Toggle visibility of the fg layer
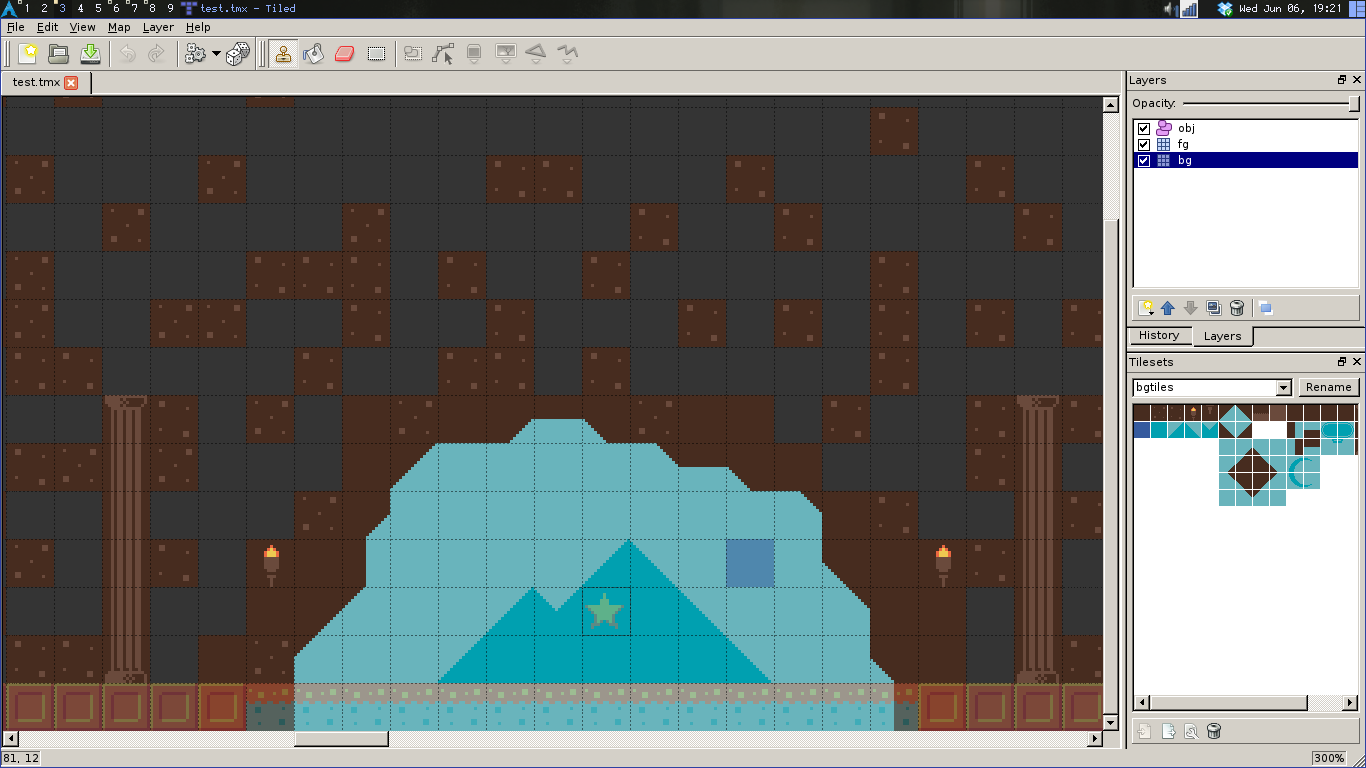This screenshot has width=1366, height=768. pyautogui.click(x=1144, y=144)
